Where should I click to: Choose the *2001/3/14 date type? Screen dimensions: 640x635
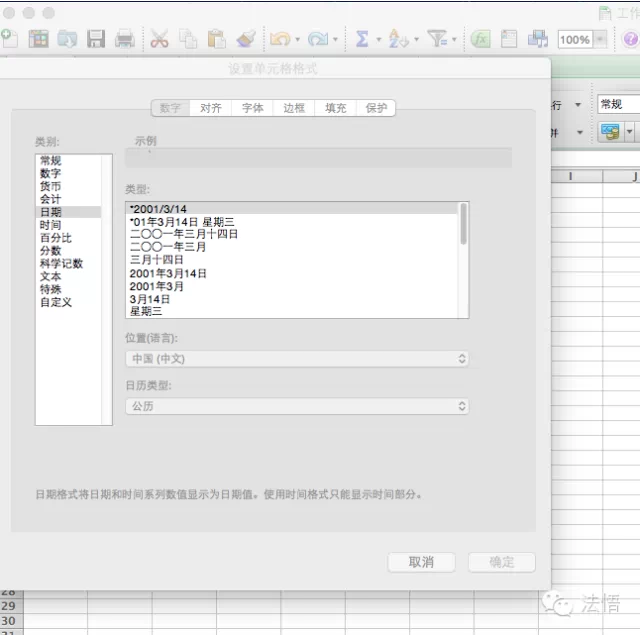click(x=292, y=209)
